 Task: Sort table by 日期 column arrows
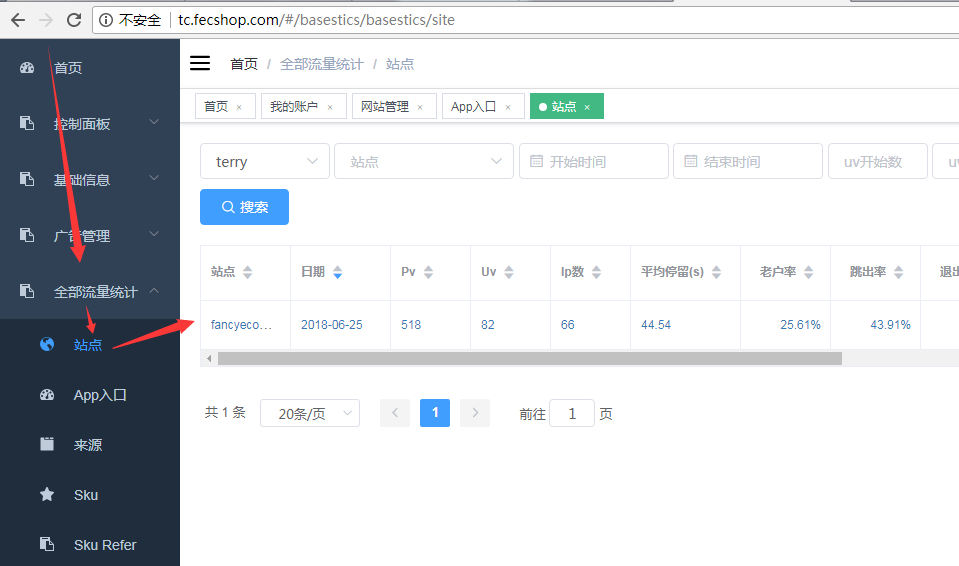(338, 272)
